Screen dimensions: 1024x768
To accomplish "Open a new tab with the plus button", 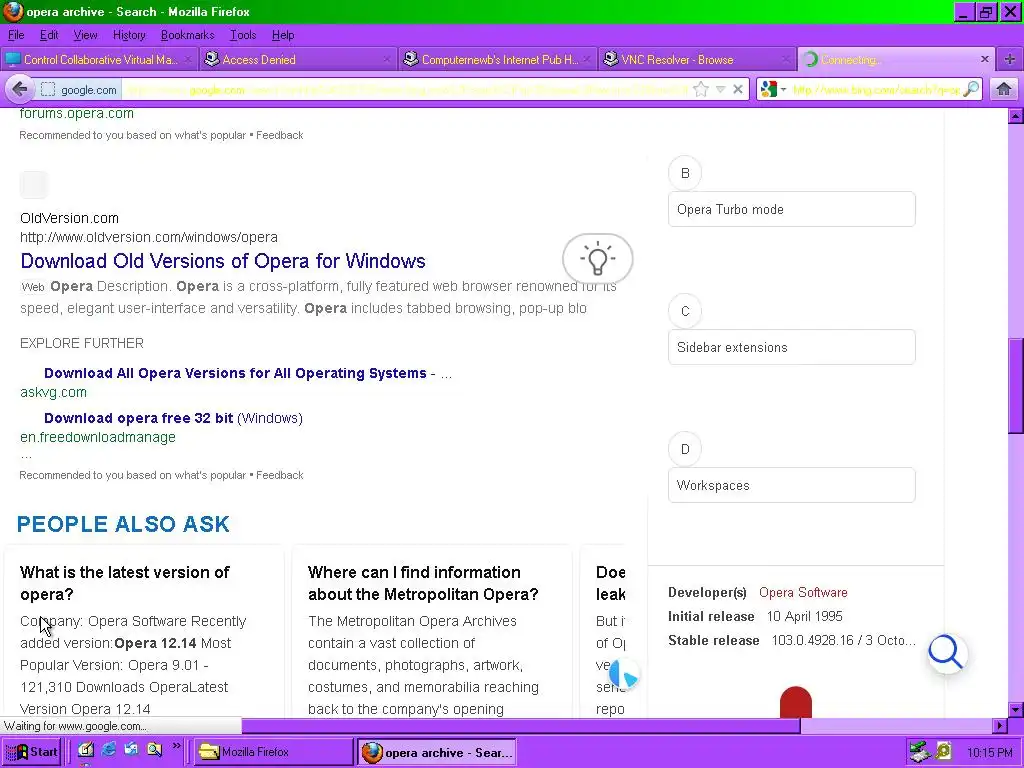I will [1010, 59].
